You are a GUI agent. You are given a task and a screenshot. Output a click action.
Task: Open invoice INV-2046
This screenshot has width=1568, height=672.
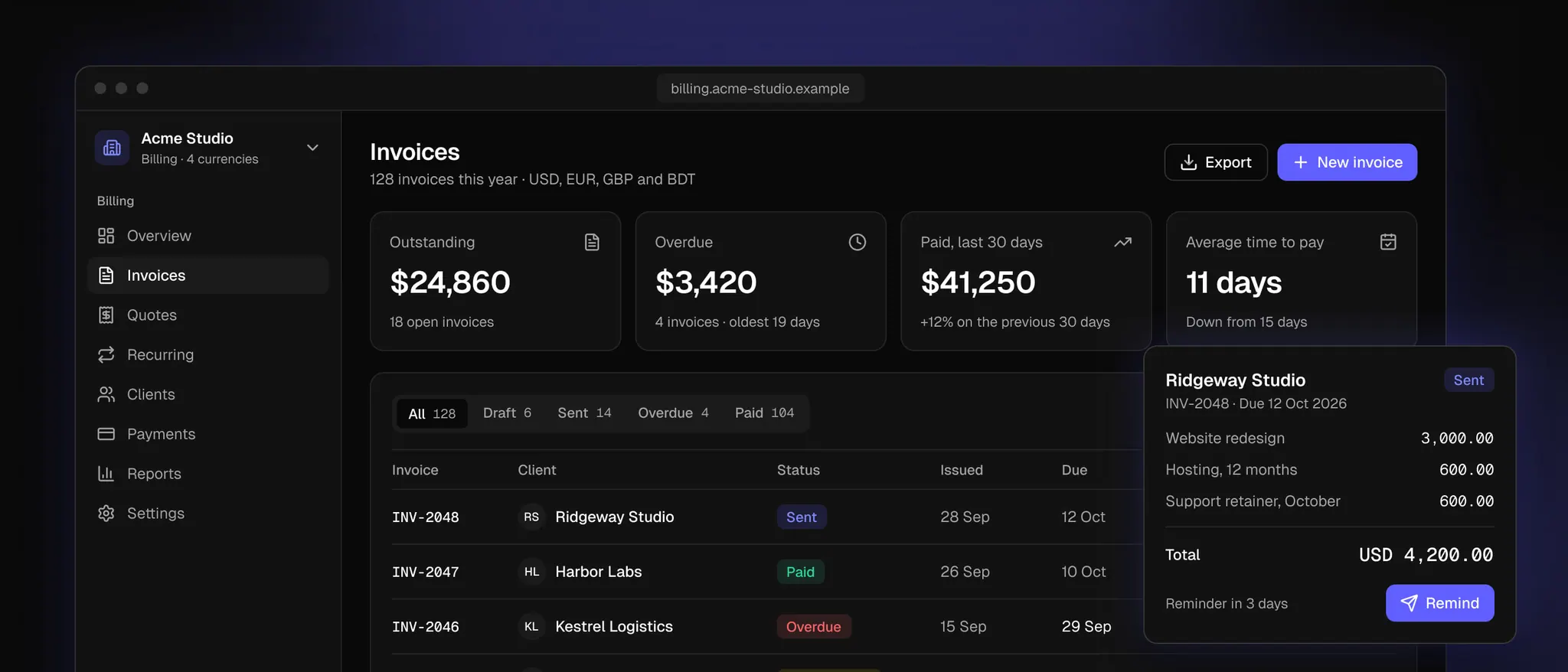(426, 626)
